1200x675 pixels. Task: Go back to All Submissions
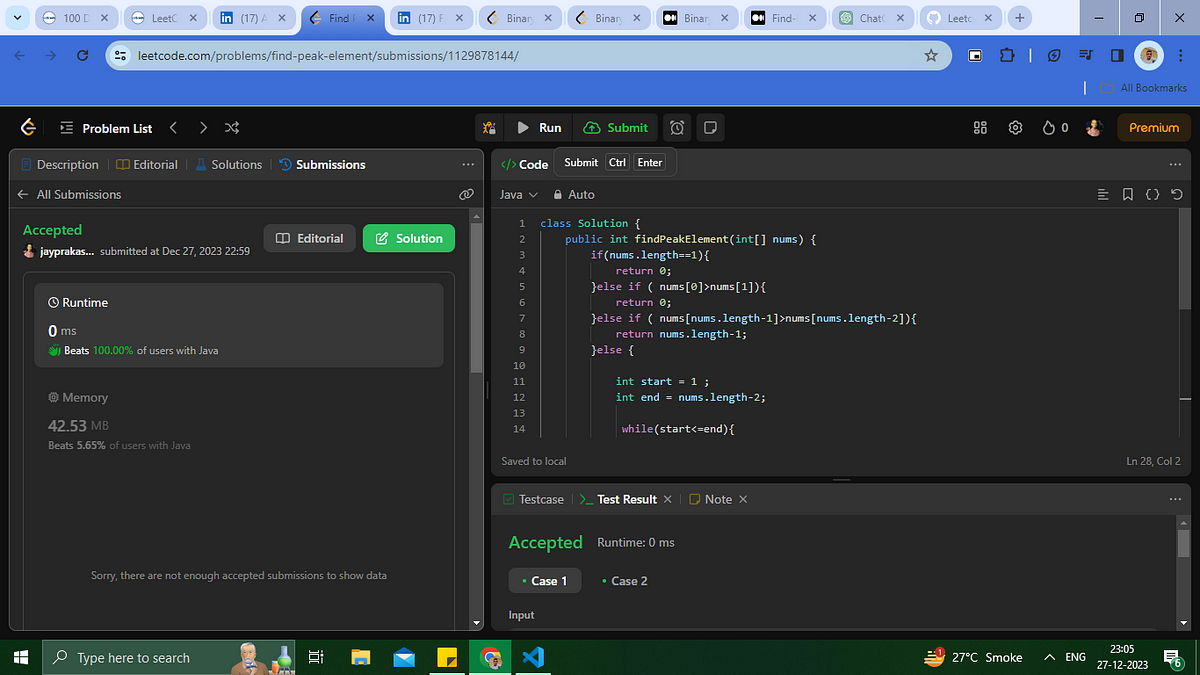[69, 194]
